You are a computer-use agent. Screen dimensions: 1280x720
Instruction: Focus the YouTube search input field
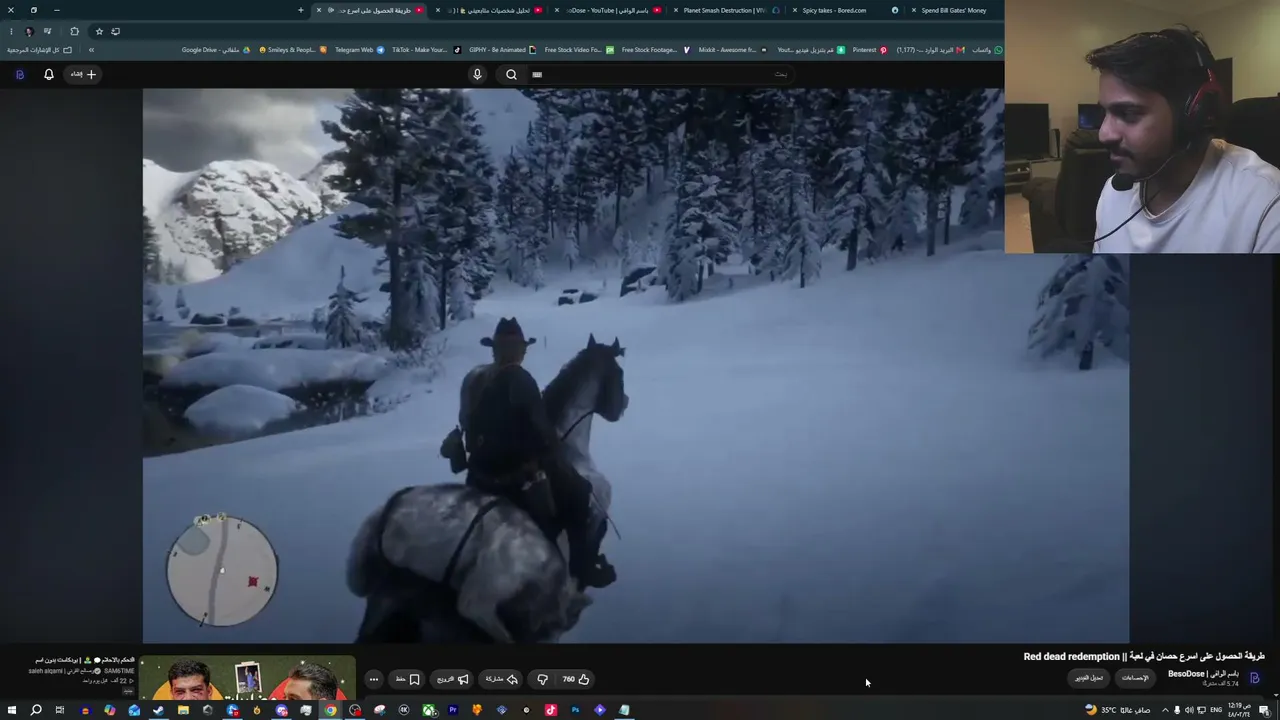click(660, 74)
